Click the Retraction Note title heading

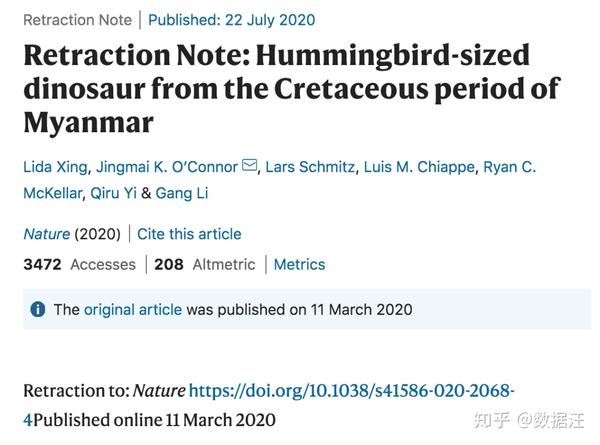click(292, 89)
